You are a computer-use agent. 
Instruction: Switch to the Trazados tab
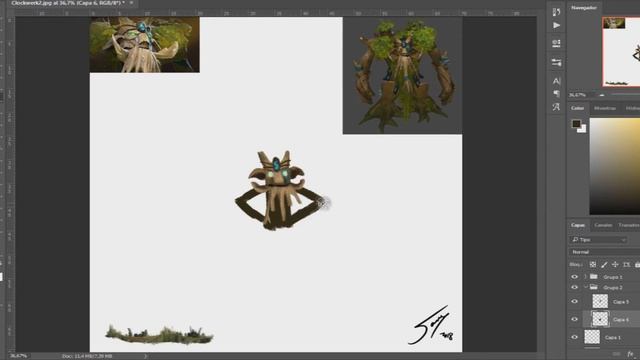pyautogui.click(x=629, y=225)
